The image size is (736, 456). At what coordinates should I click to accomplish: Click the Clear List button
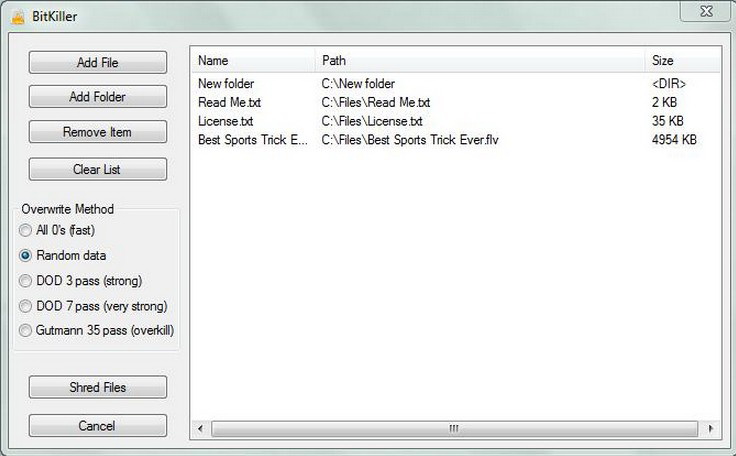click(98, 169)
